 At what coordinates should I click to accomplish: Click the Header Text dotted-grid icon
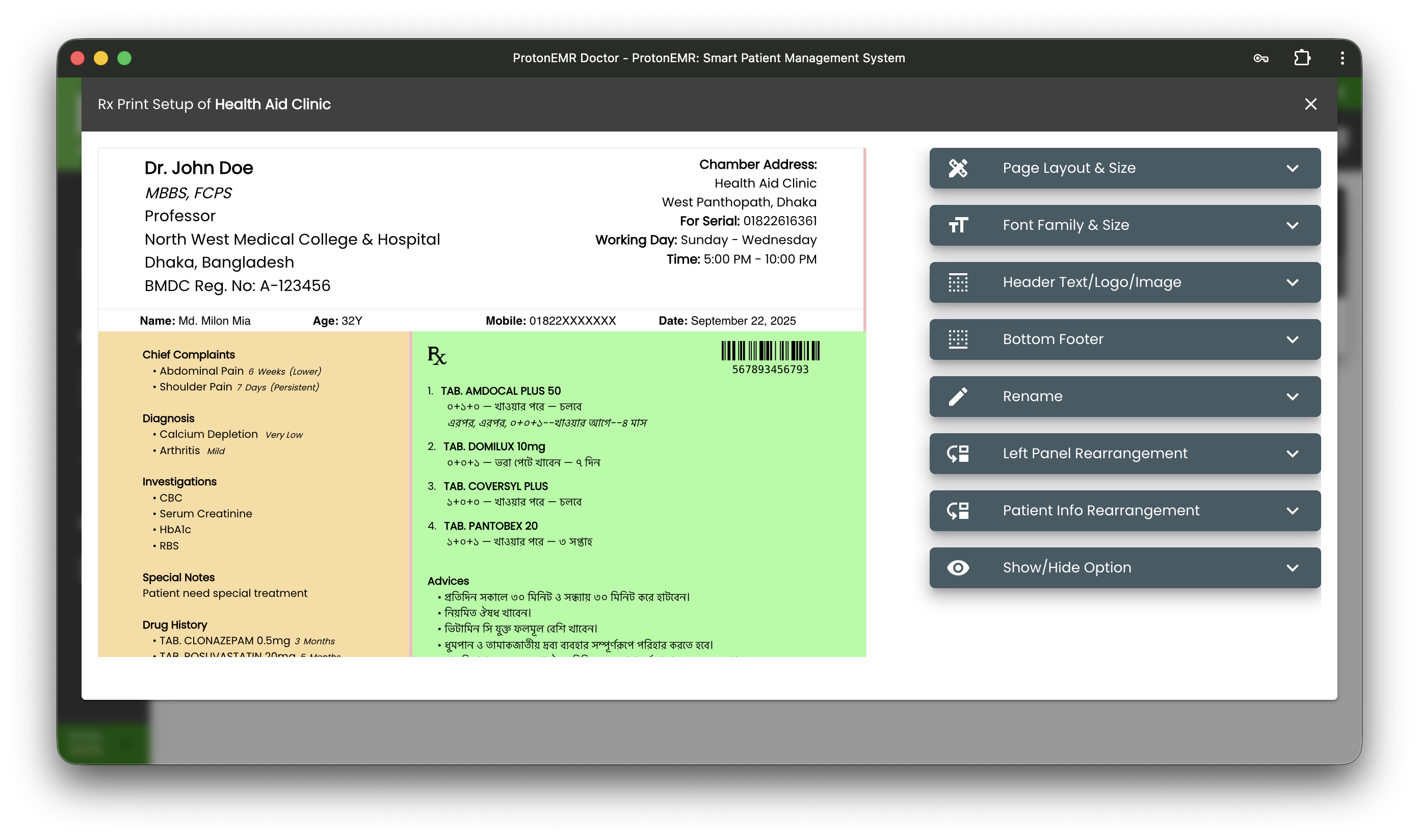coord(958,282)
